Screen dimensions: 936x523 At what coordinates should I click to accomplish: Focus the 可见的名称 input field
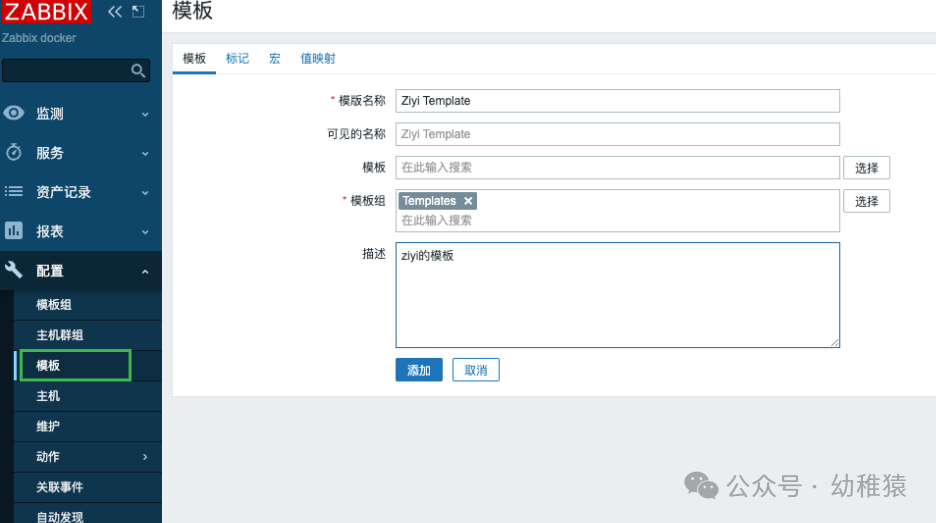coord(617,134)
